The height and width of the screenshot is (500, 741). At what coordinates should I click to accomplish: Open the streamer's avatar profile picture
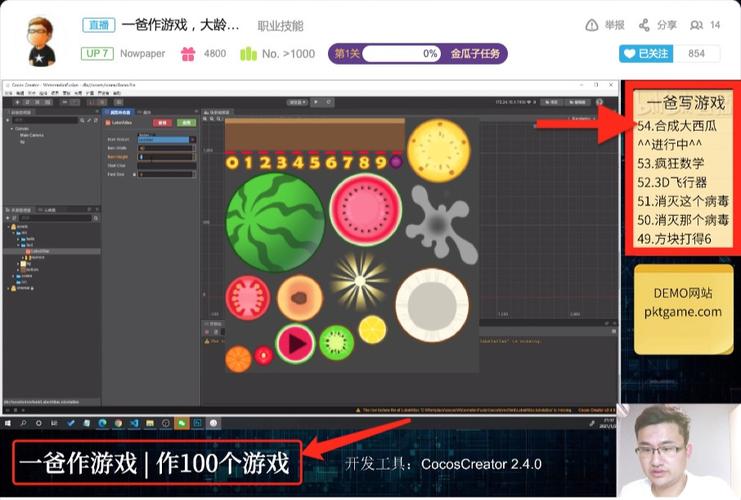click(41, 42)
